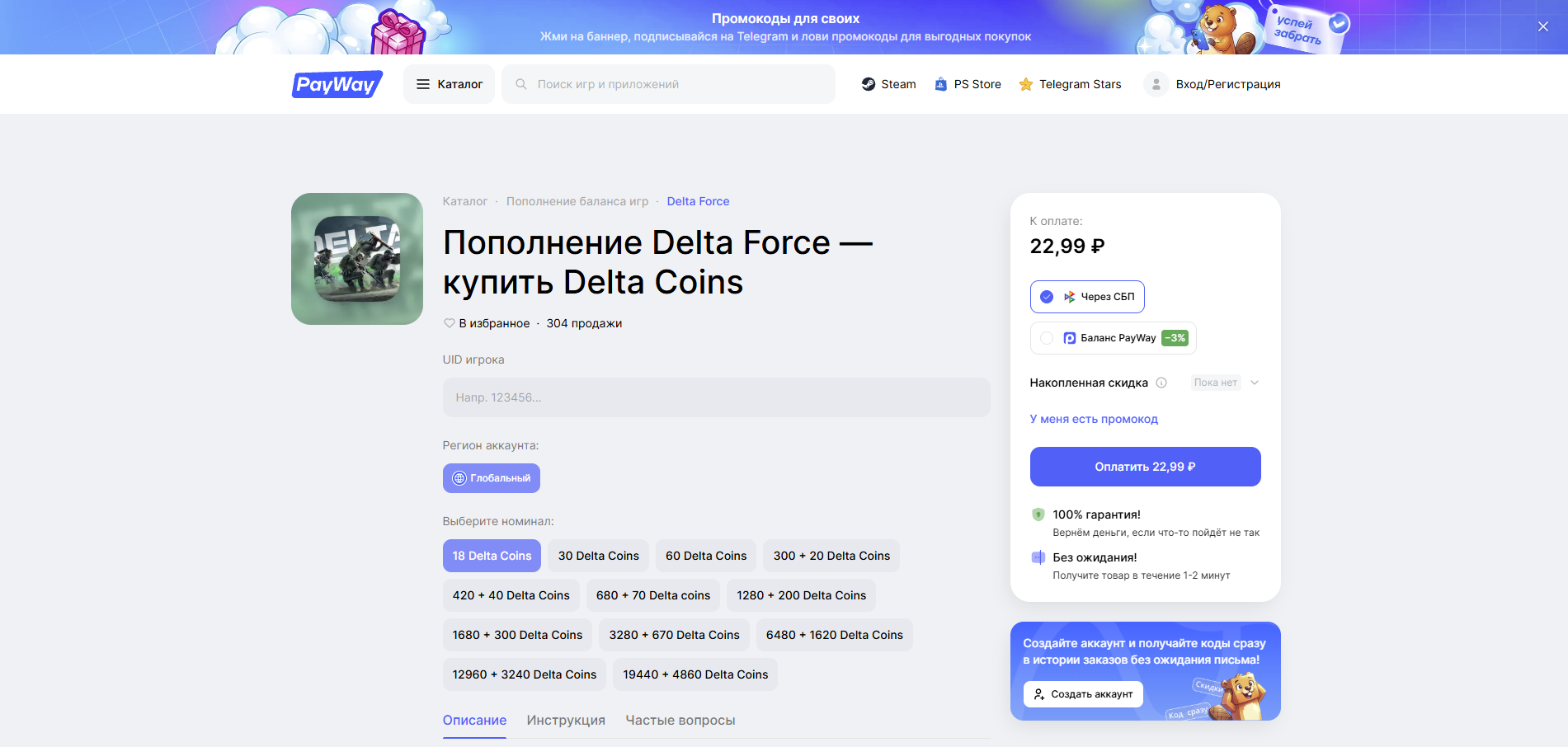Close the top promo banner
Image resolution: width=1568 pixels, height=747 pixels.
click(1543, 26)
